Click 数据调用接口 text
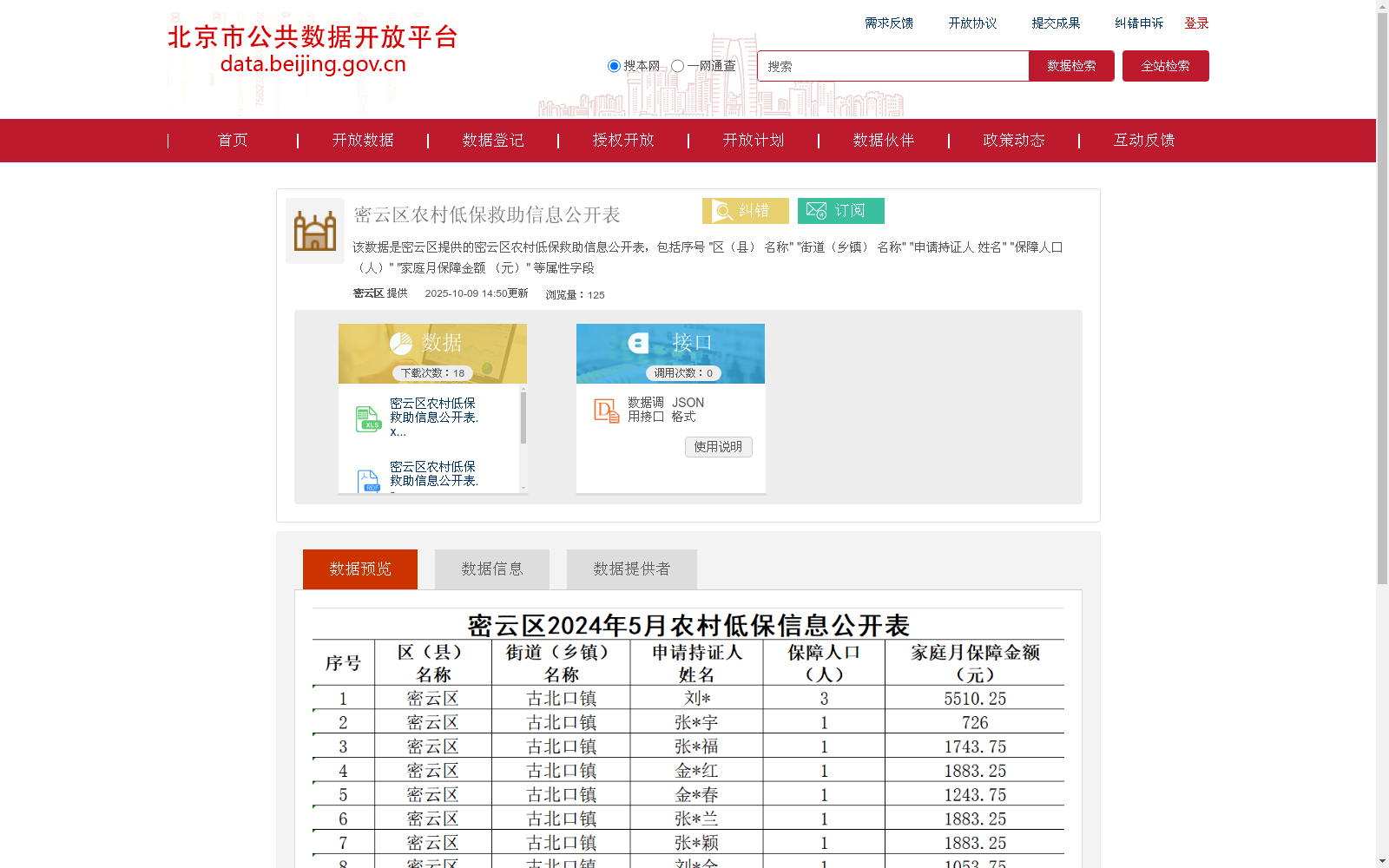The height and width of the screenshot is (868, 1389). tap(646, 410)
